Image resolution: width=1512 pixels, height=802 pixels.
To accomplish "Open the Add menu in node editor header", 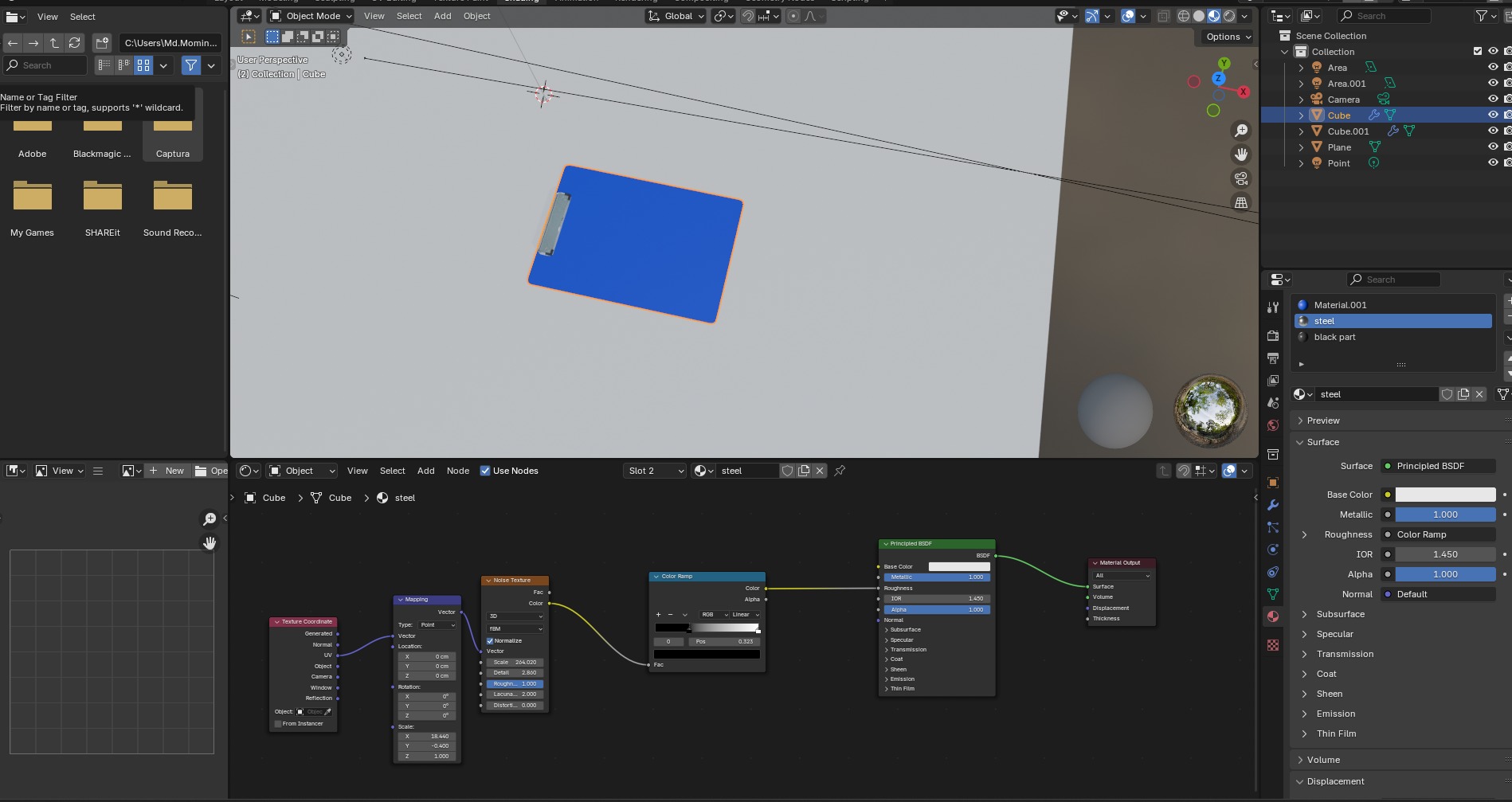I will 426,471.
